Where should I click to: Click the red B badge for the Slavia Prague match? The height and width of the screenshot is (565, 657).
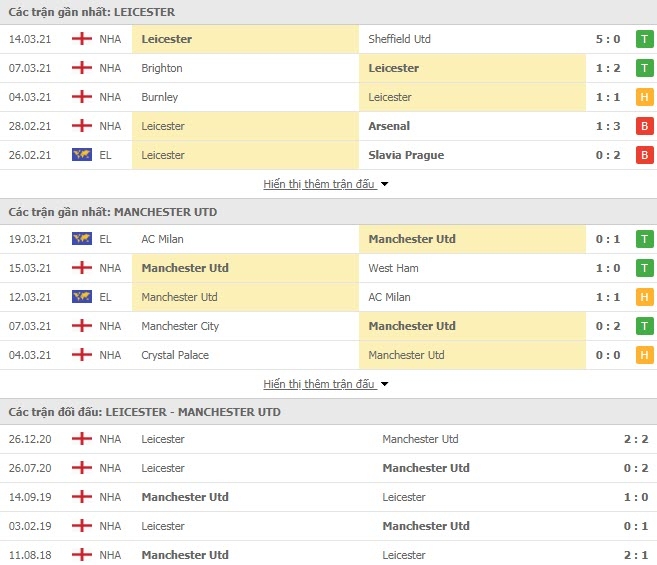tap(644, 155)
